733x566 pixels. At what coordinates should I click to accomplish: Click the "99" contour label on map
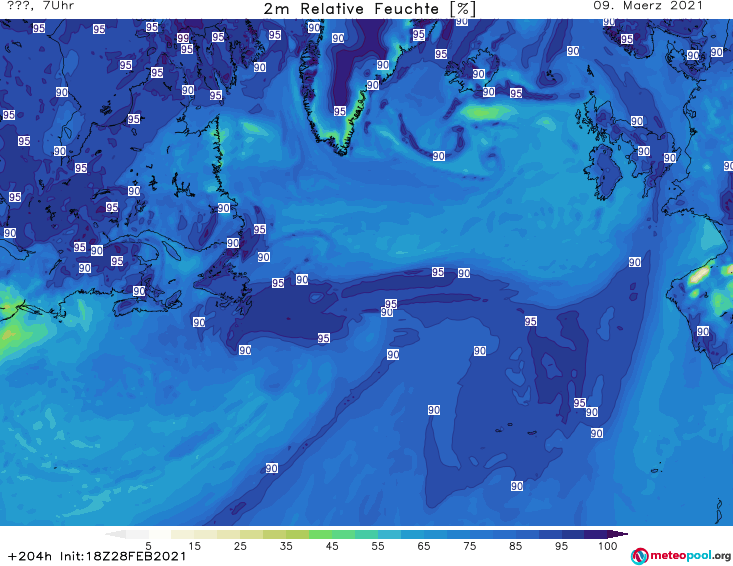(183, 38)
